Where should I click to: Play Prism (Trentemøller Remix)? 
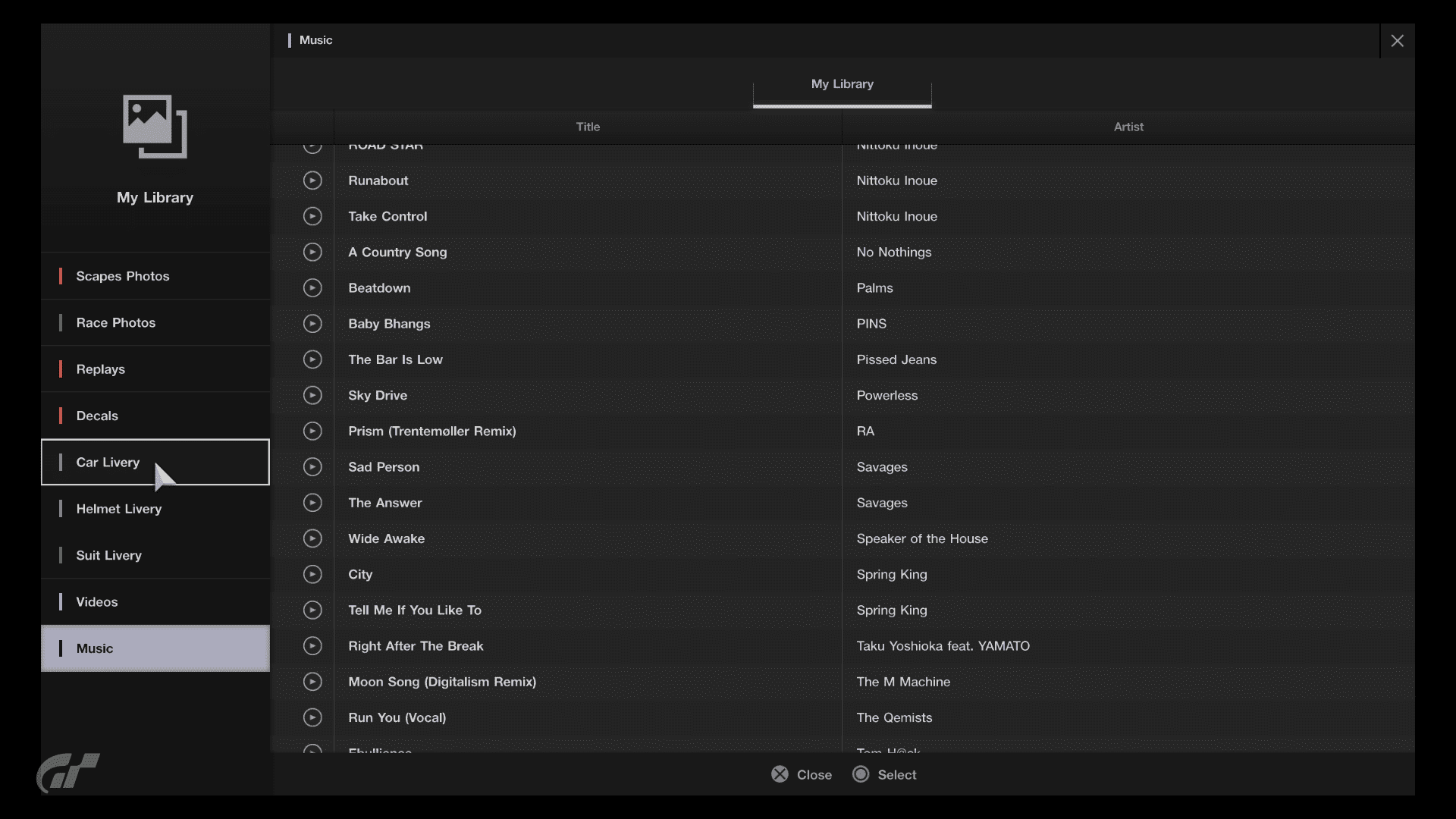pos(312,431)
